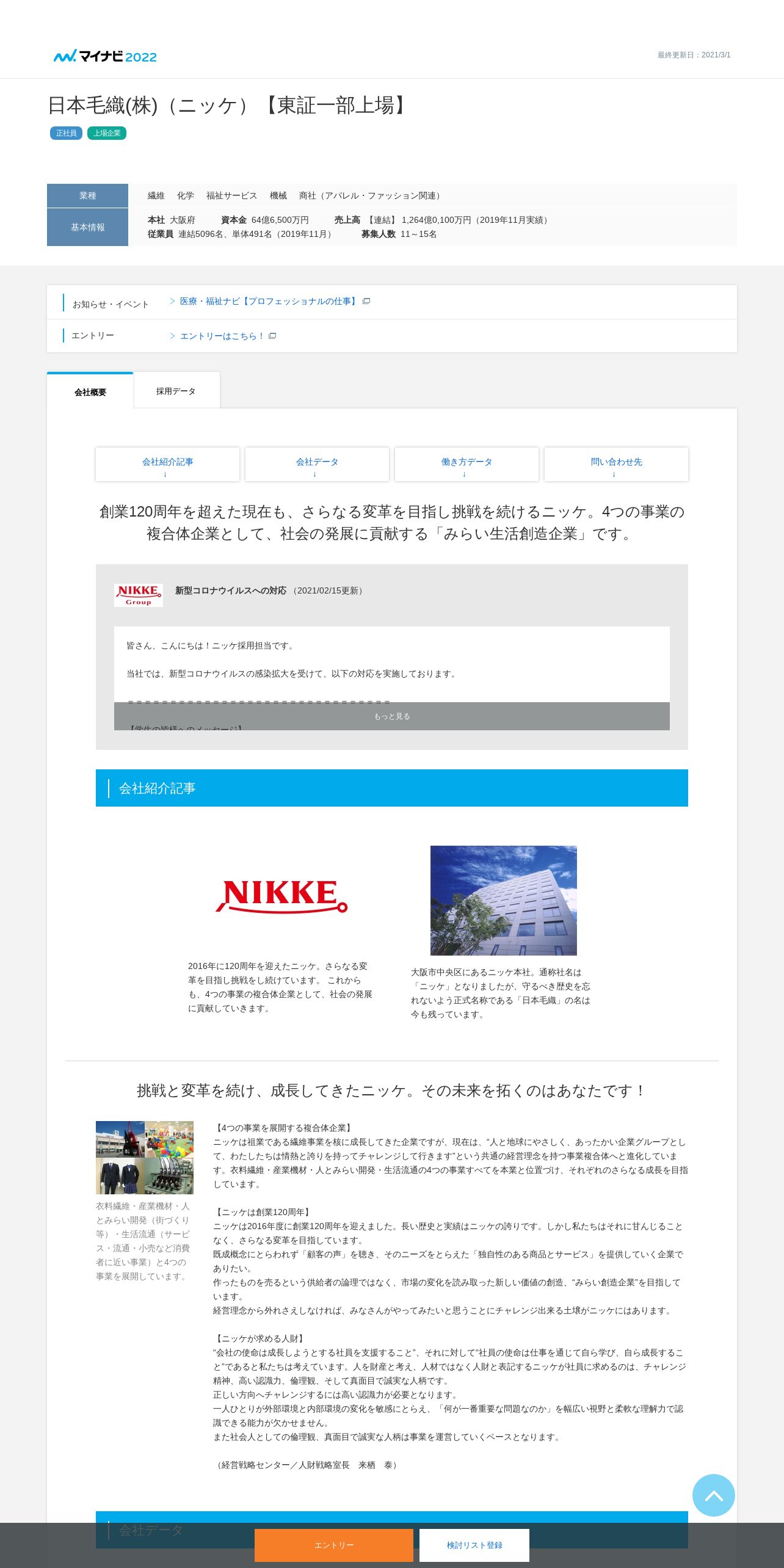The height and width of the screenshot is (1568, 784).
Task: Expand the notice with もっと見る
Action: (x=392, y=716)
